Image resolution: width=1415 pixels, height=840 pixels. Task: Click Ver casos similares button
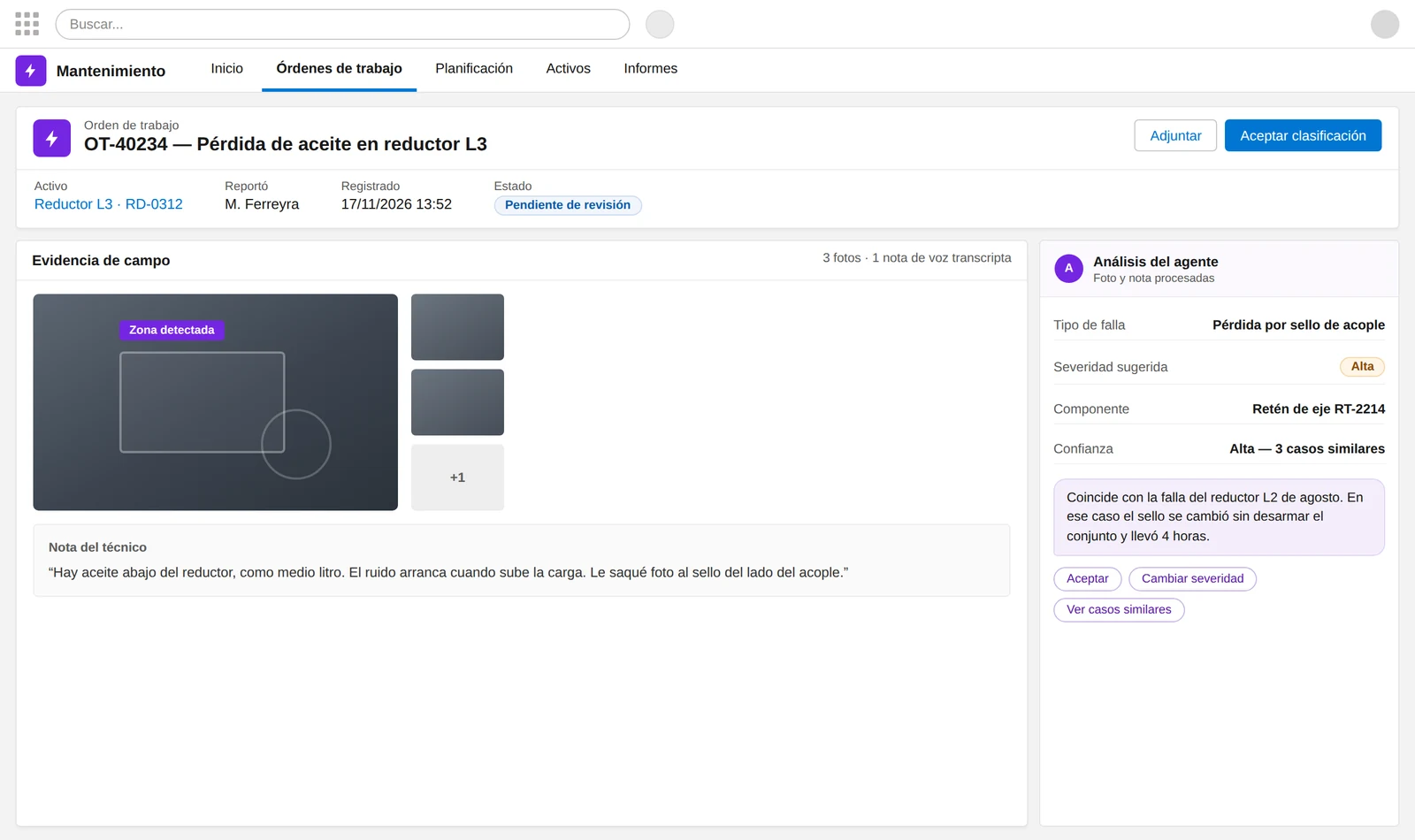[1119, 610]
